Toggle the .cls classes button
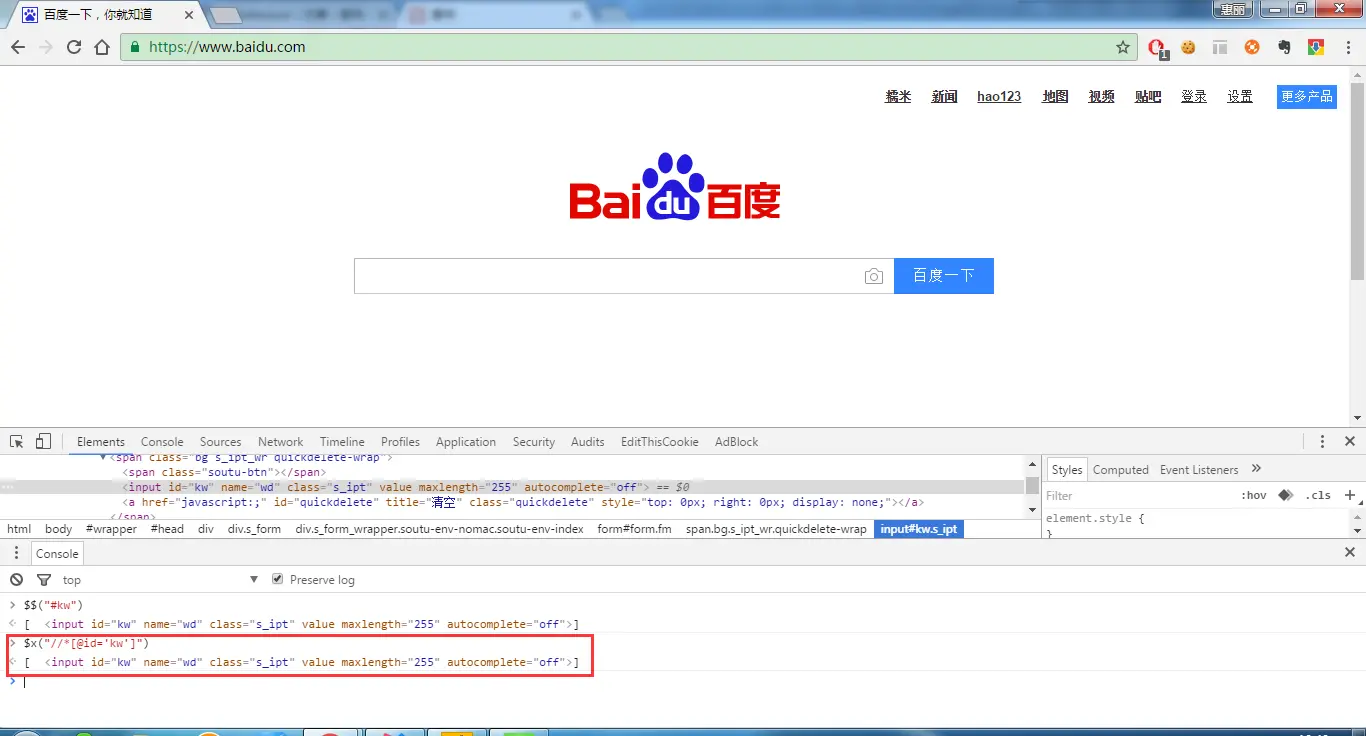The image size is (1366, 736). [1319, 495]
